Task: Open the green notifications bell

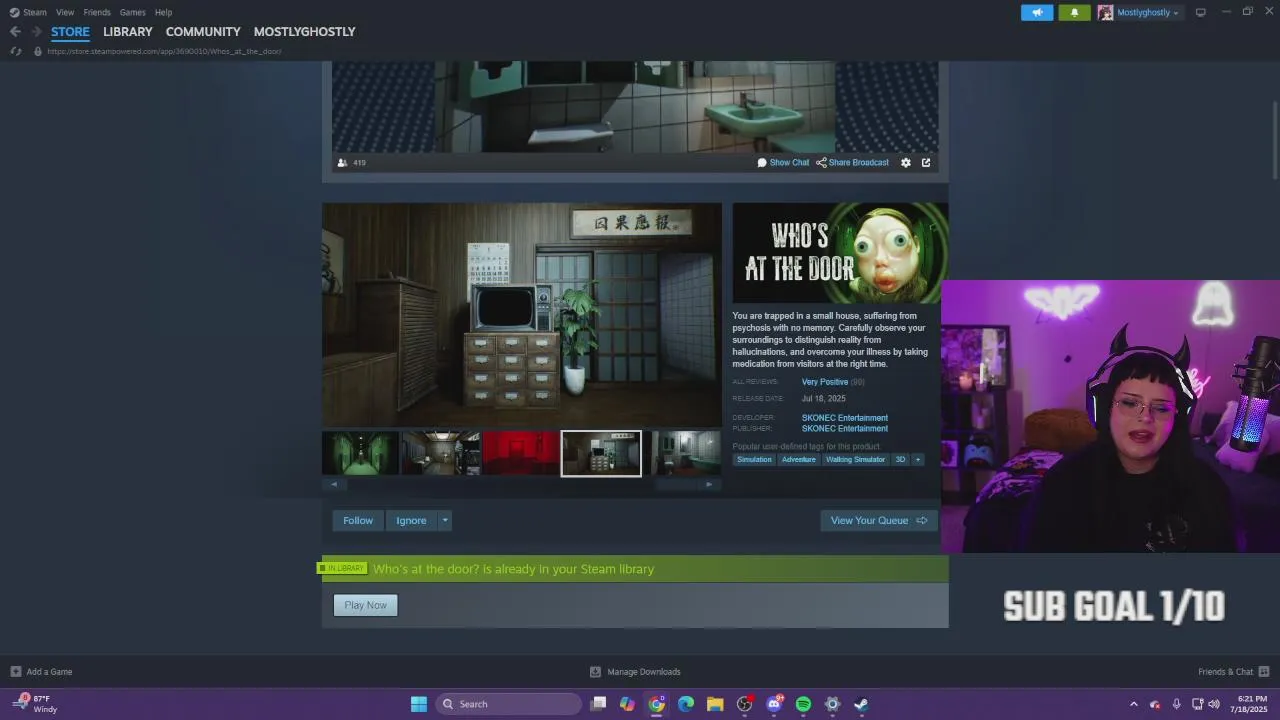Action: pyautogui.click(x=1074, y=12)
